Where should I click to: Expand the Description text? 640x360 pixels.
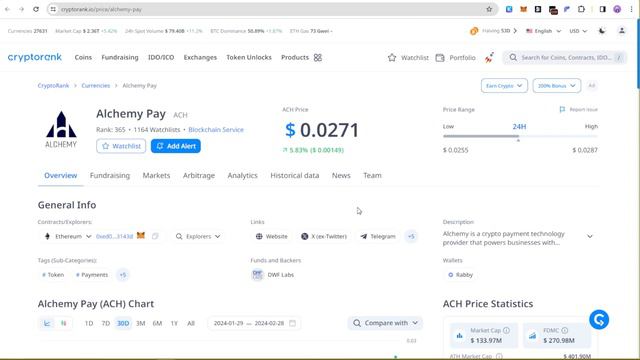[x=590, y=236]
